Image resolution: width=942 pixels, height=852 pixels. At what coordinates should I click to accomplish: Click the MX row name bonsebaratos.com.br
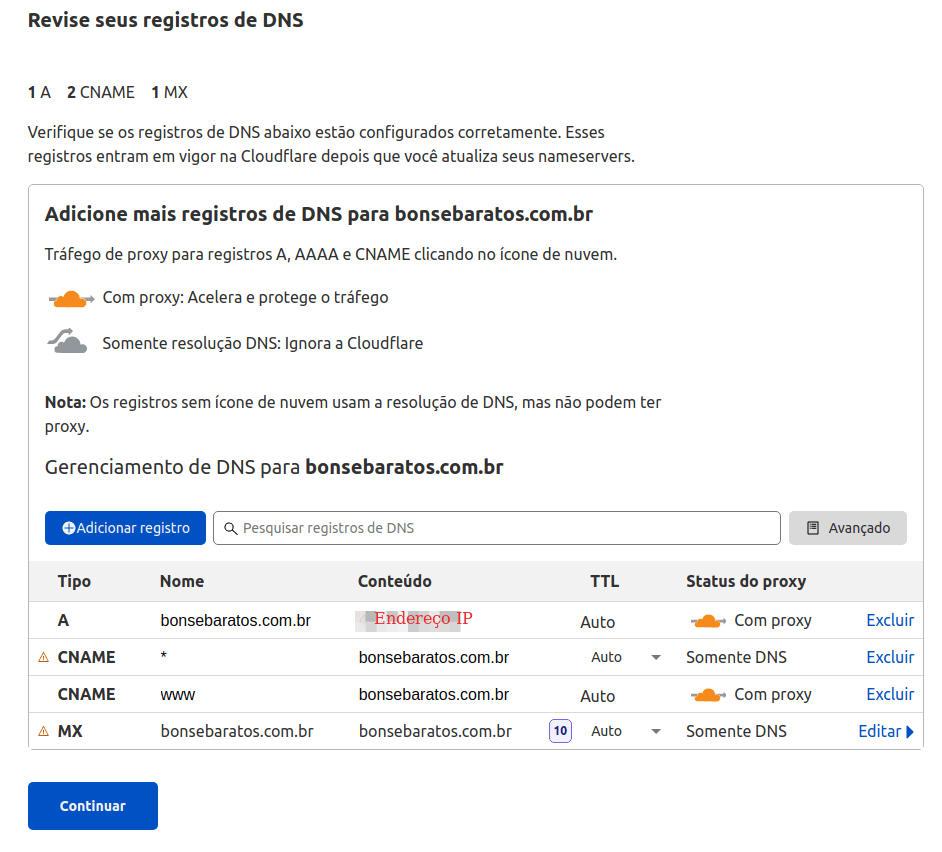(x=237, y=731)
